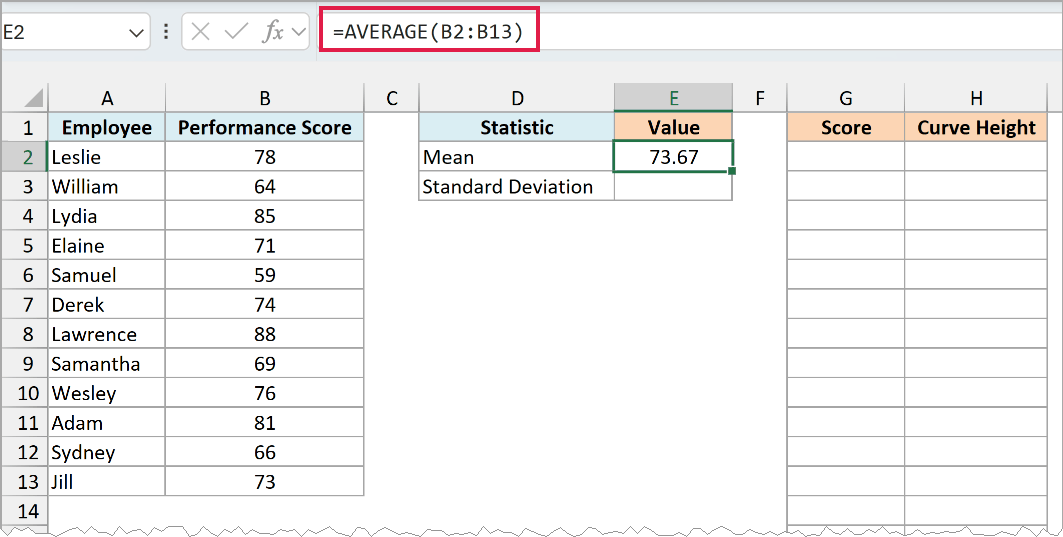Click Jill's score 73
Image resolution: width=1063 pixels, height=537 pixels.
(264, 481)
